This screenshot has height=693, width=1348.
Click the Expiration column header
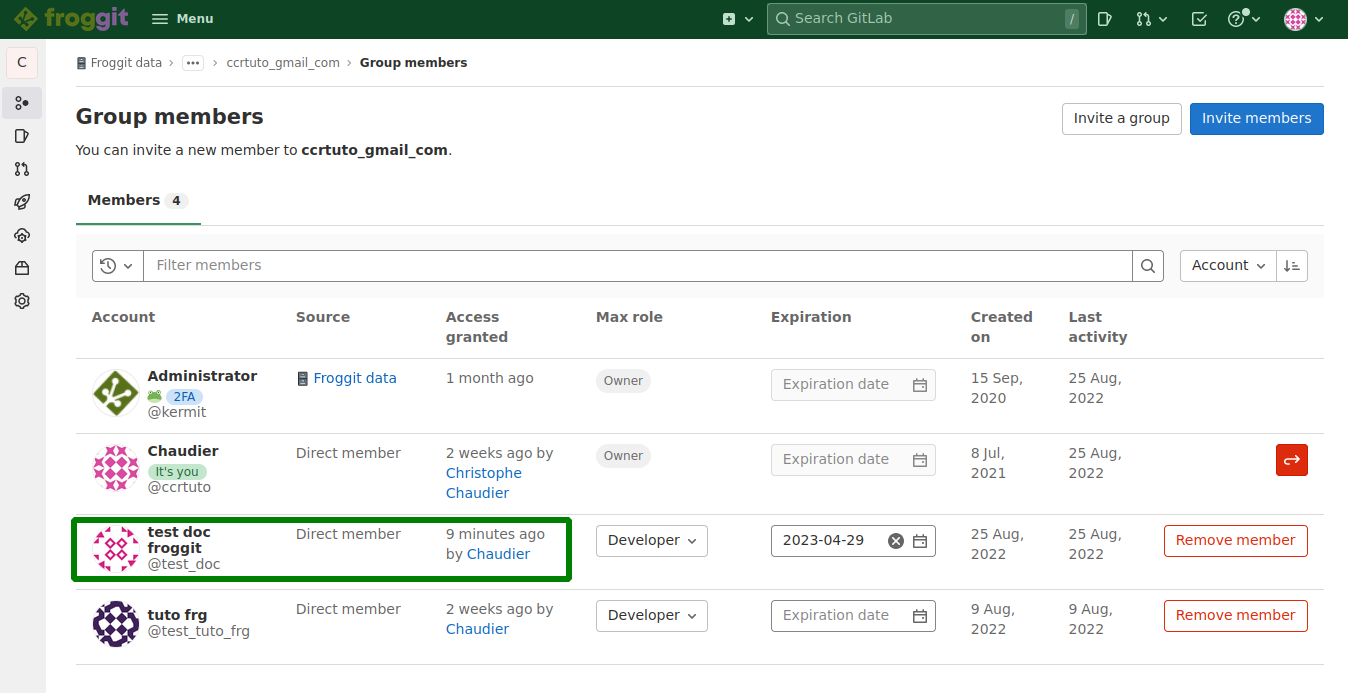click(x=811, y=318)
